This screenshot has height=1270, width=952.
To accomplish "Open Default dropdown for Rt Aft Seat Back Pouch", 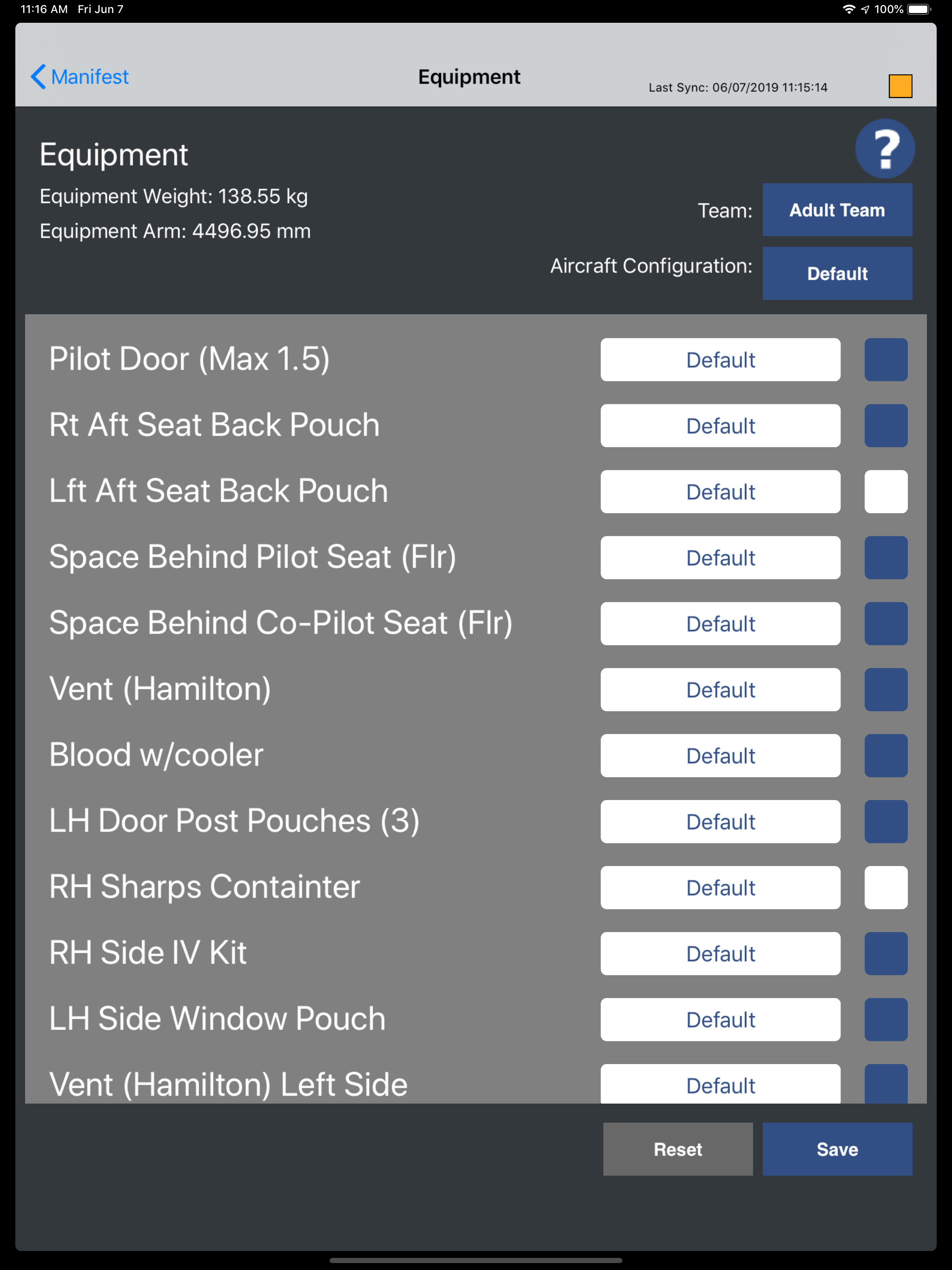I will 720,425.
